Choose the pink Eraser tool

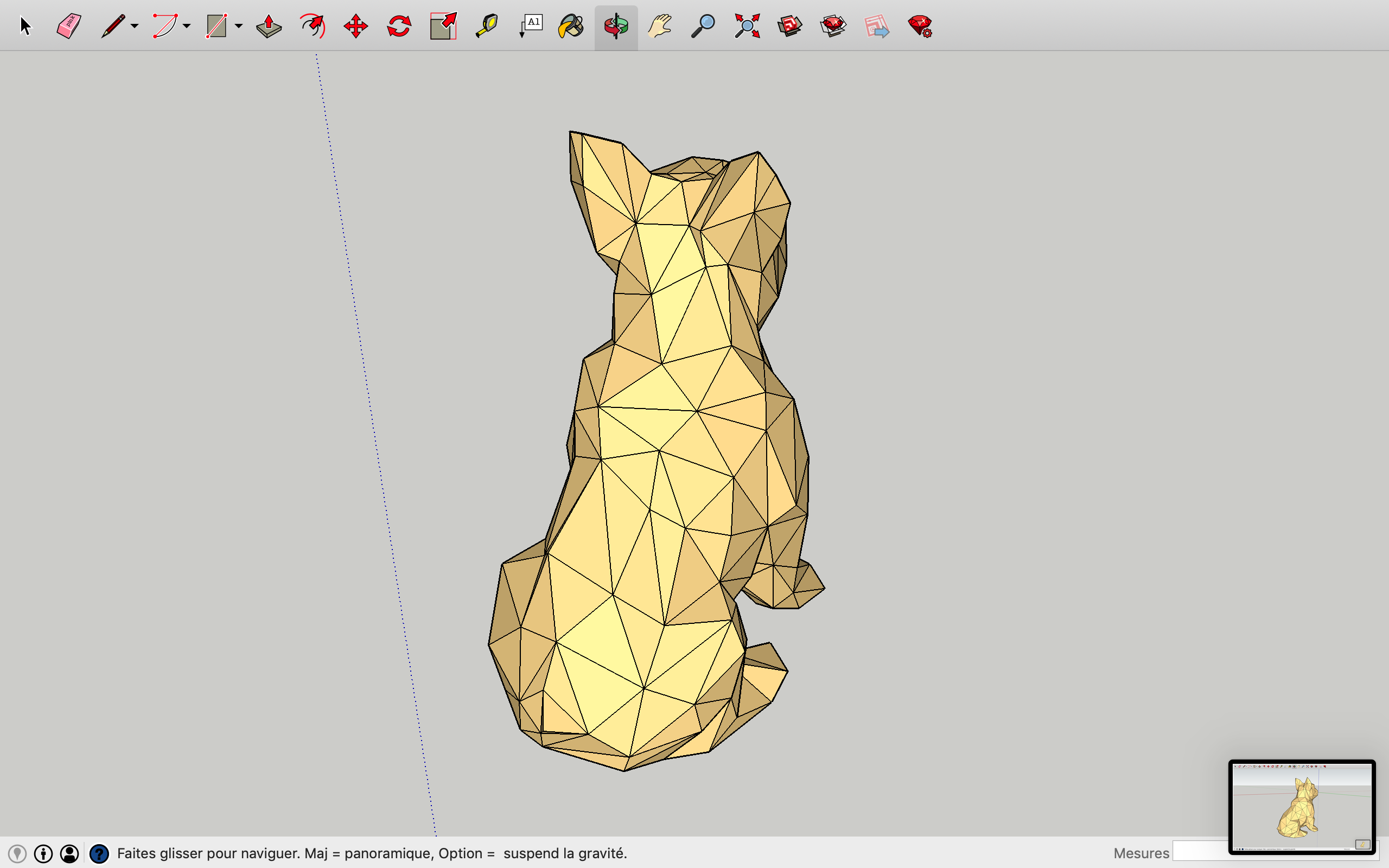coord(69,26)
